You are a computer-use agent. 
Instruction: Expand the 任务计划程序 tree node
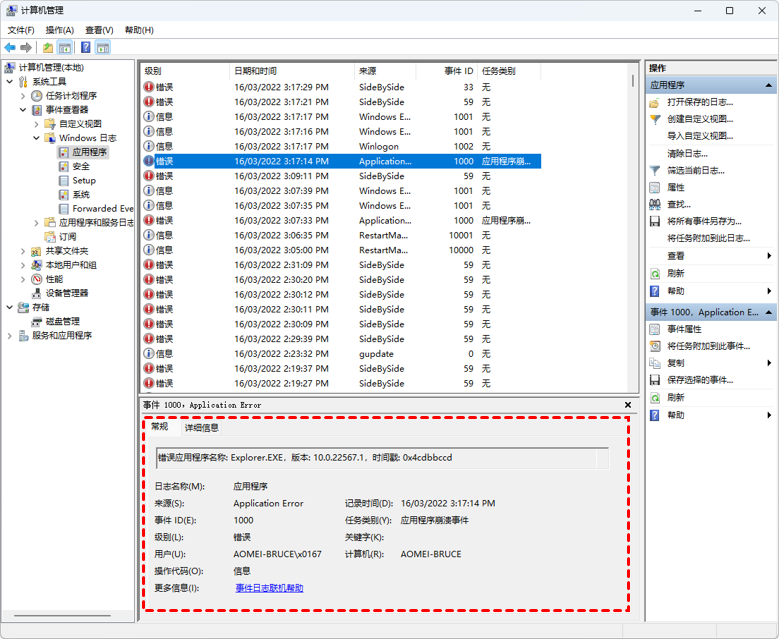(23, 96)
